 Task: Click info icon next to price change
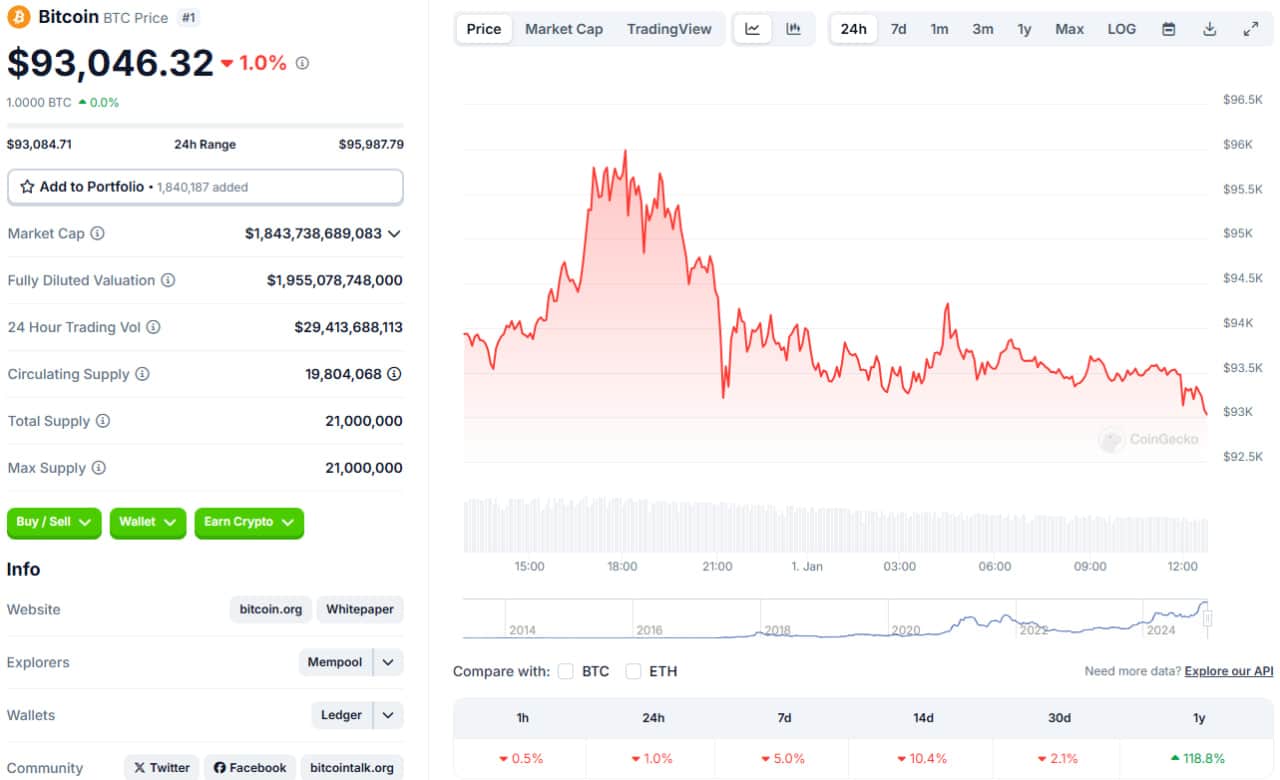(x=302, y=63)
